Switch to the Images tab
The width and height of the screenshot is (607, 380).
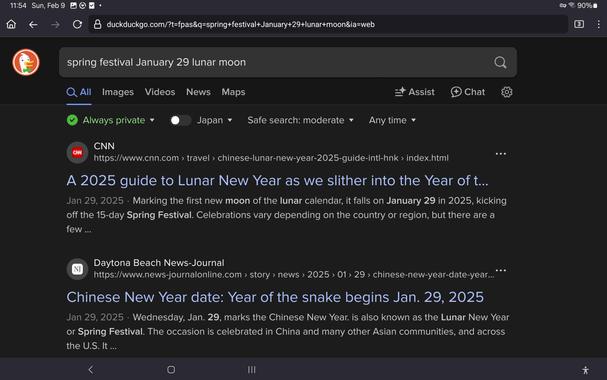(118, 92)
